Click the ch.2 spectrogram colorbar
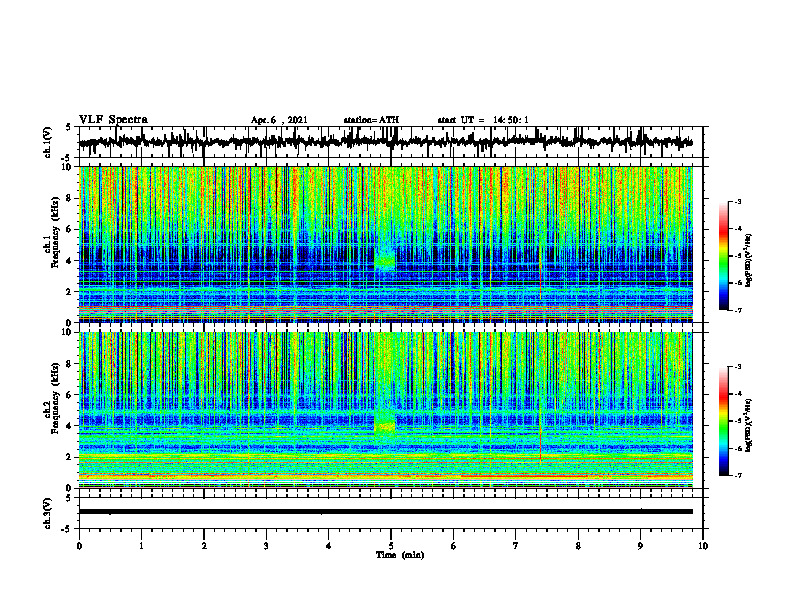The height and width of the screenshot is (612, 792). click(x=724, y=421)
